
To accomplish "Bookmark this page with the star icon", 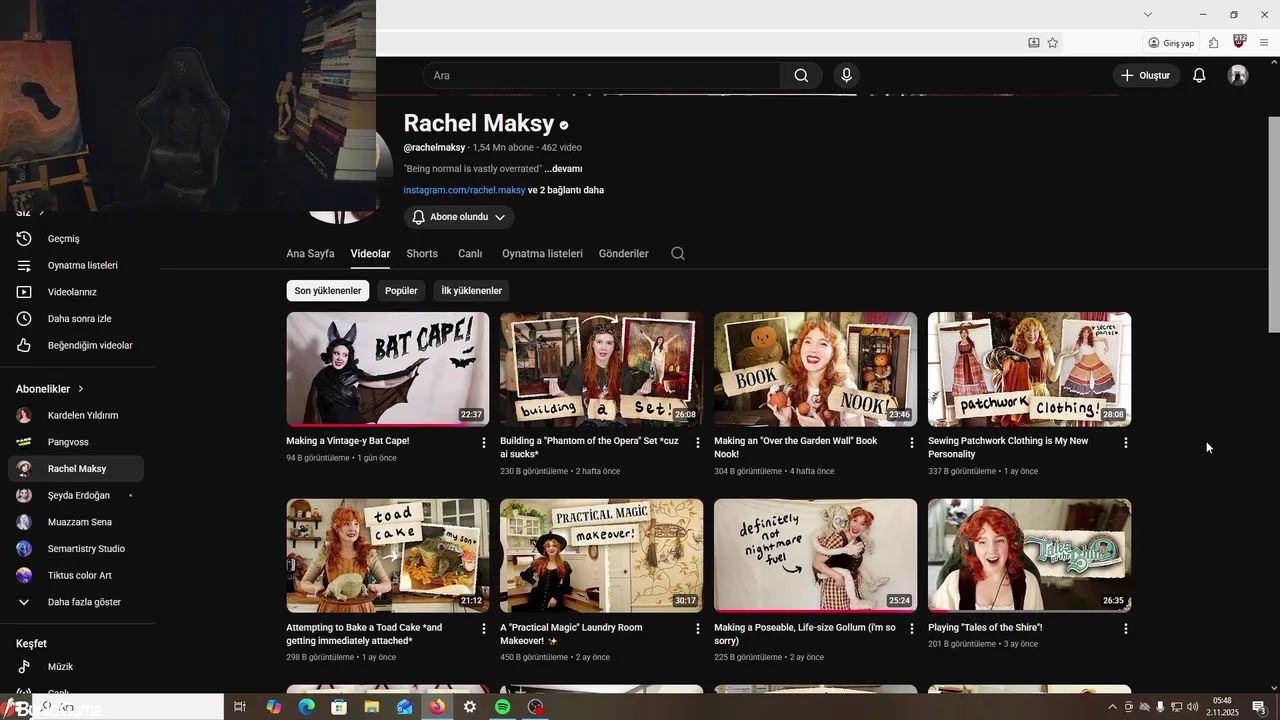I will coord(1053,43).
